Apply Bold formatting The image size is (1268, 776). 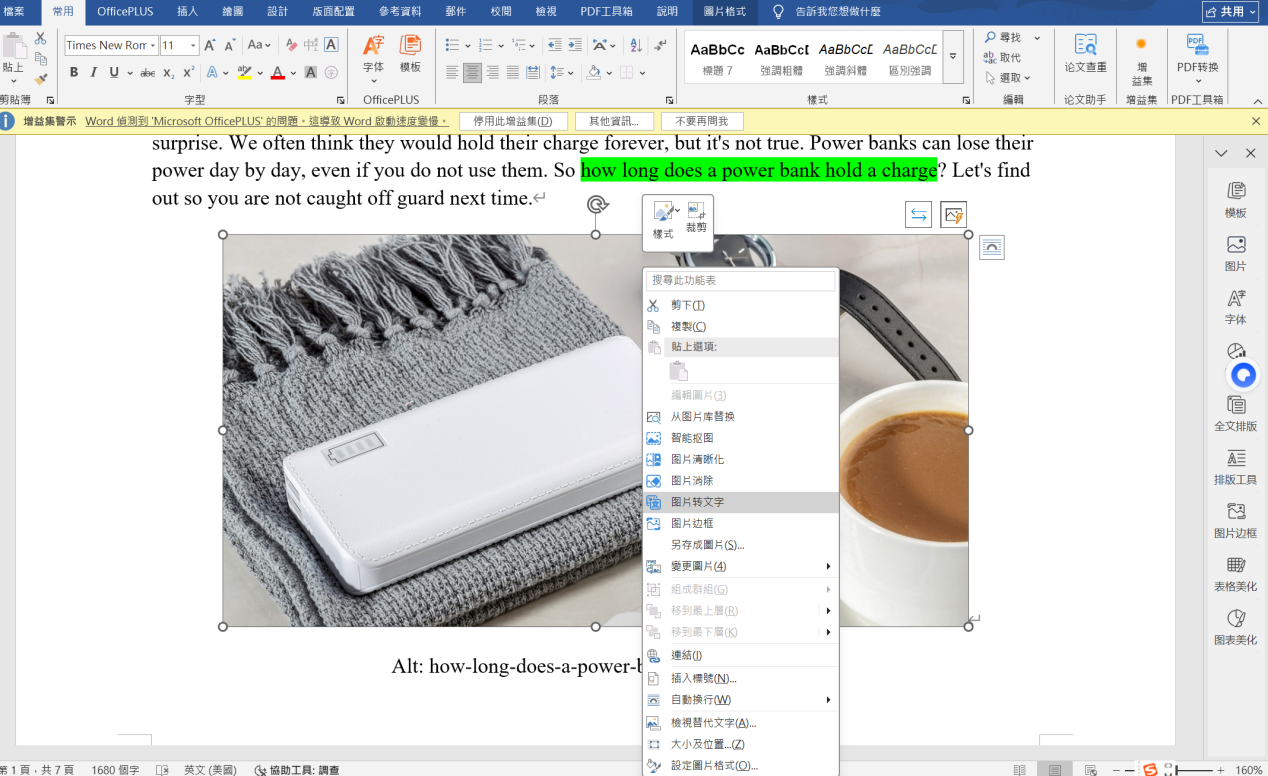(74, 72)
